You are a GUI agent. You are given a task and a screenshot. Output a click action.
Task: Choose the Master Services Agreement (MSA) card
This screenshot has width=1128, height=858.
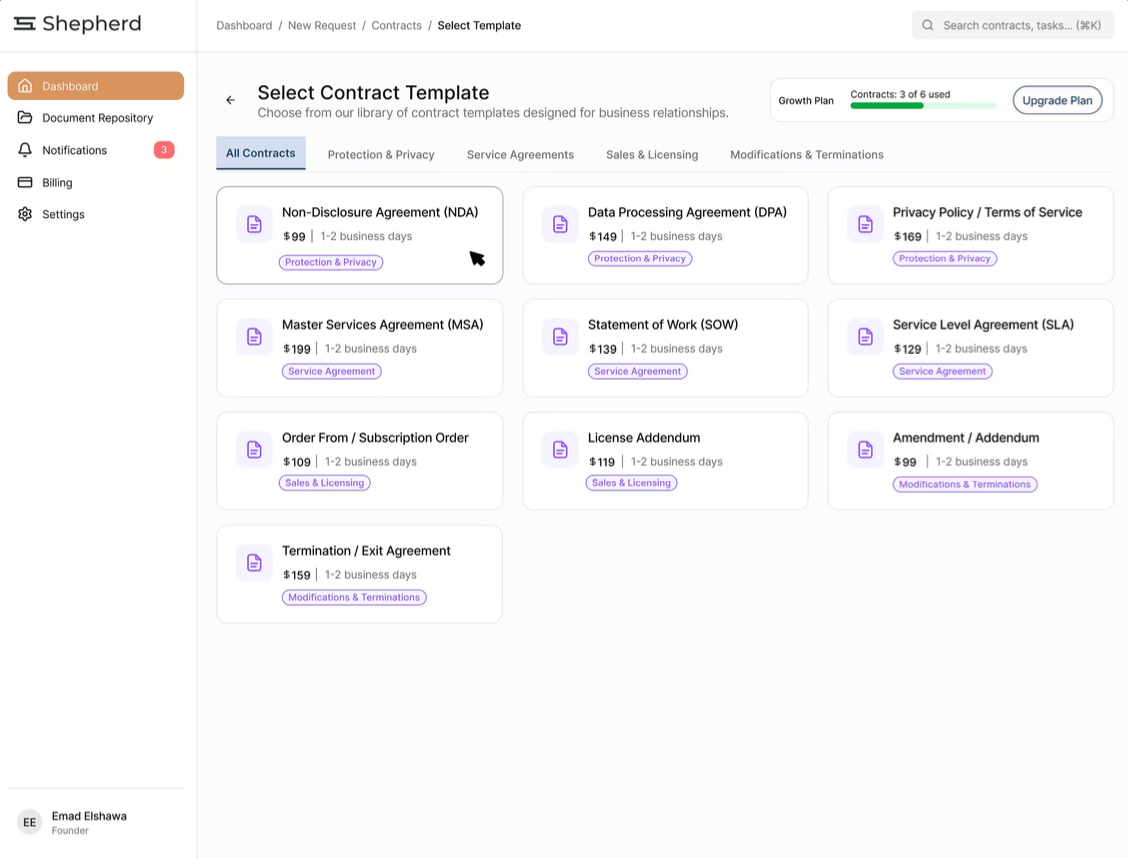pos(360,348)
